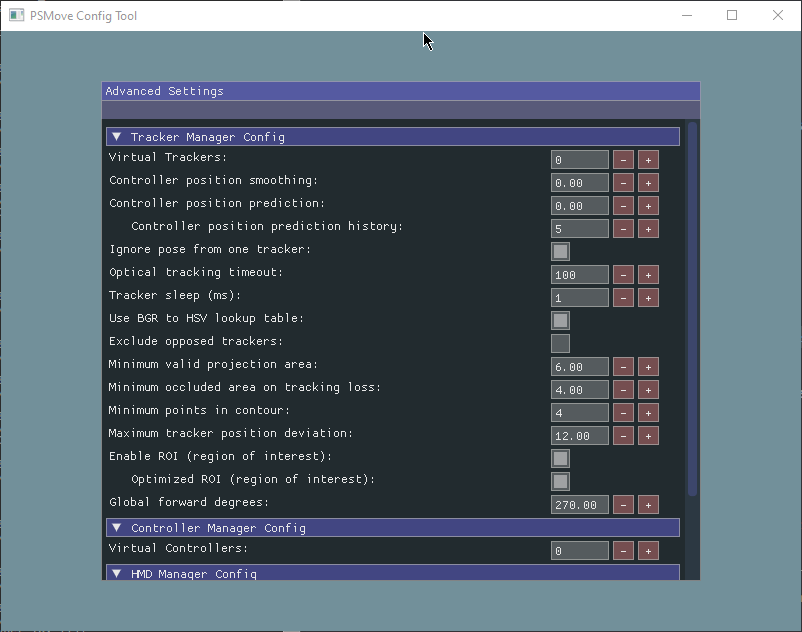Decrease Minimum occluded area on tracking loss
Image resolution: width=802 pixels, height=632 pixels.
point(623,390)
